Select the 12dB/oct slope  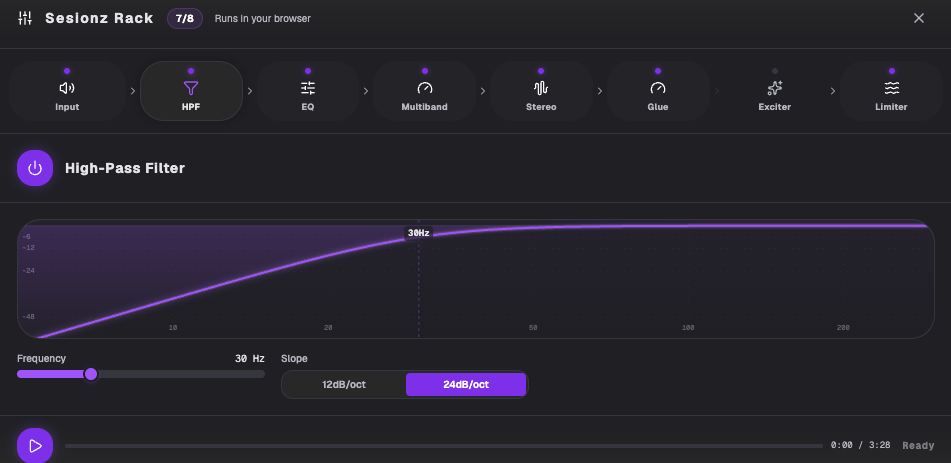point(344,385)
